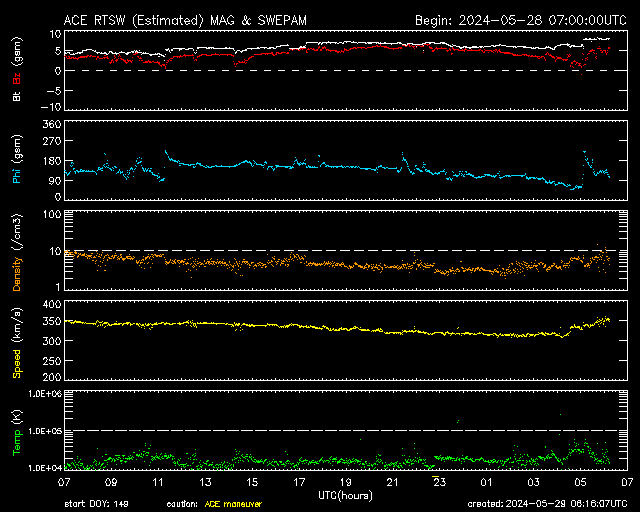Select the 19 hour tick label
This screenshot has width=640, height=512.
pos(345,482)
